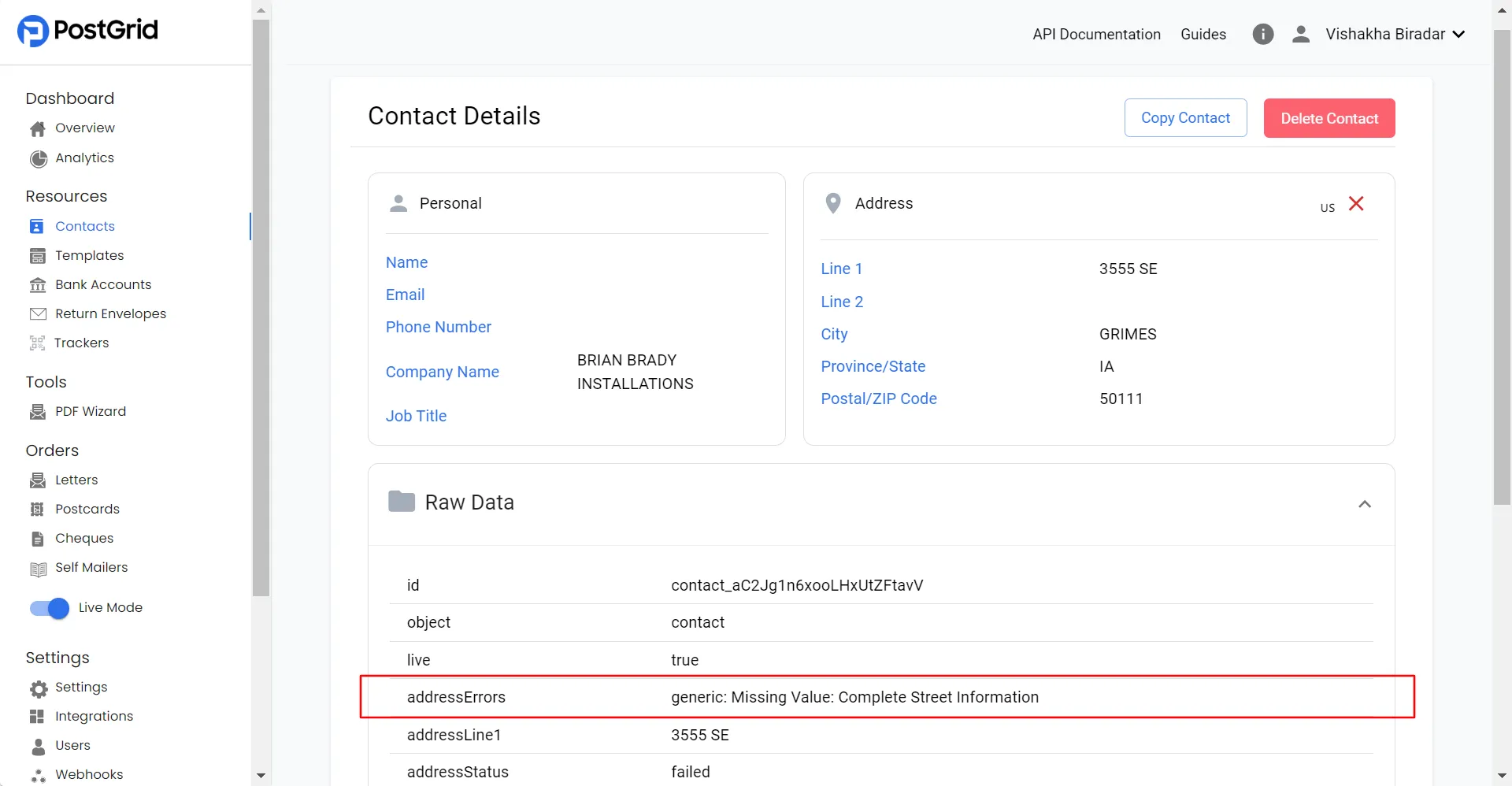Open the Guides menu

click(x=1203, y=34)
